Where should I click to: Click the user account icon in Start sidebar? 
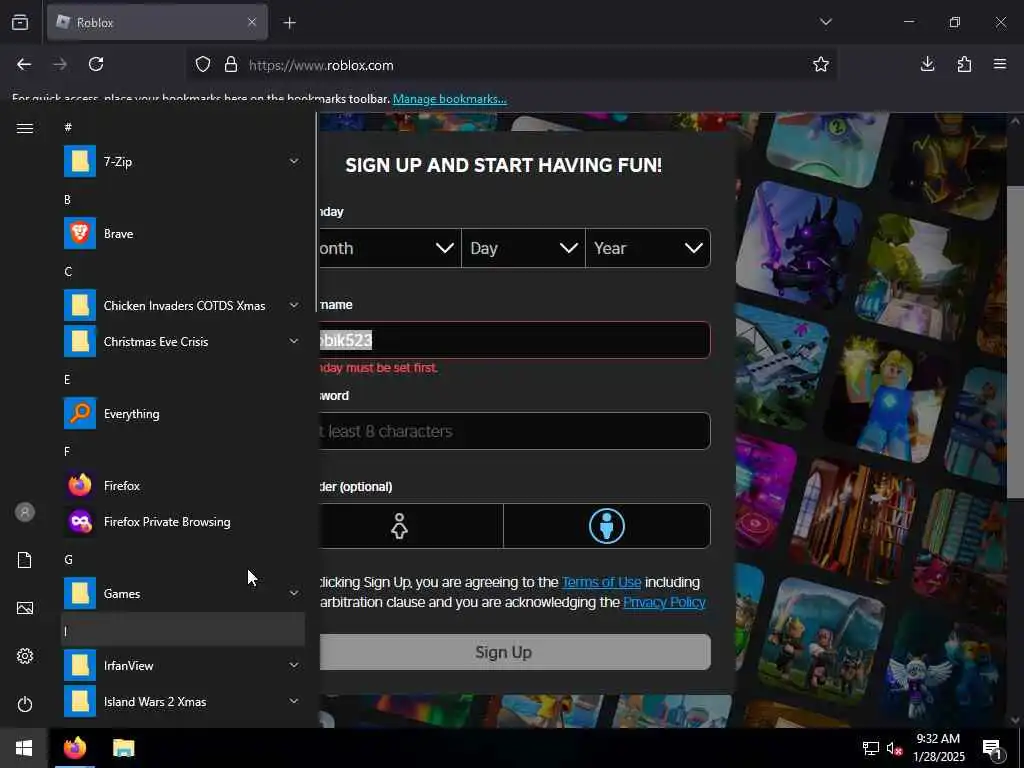click(x=25, y=512)
